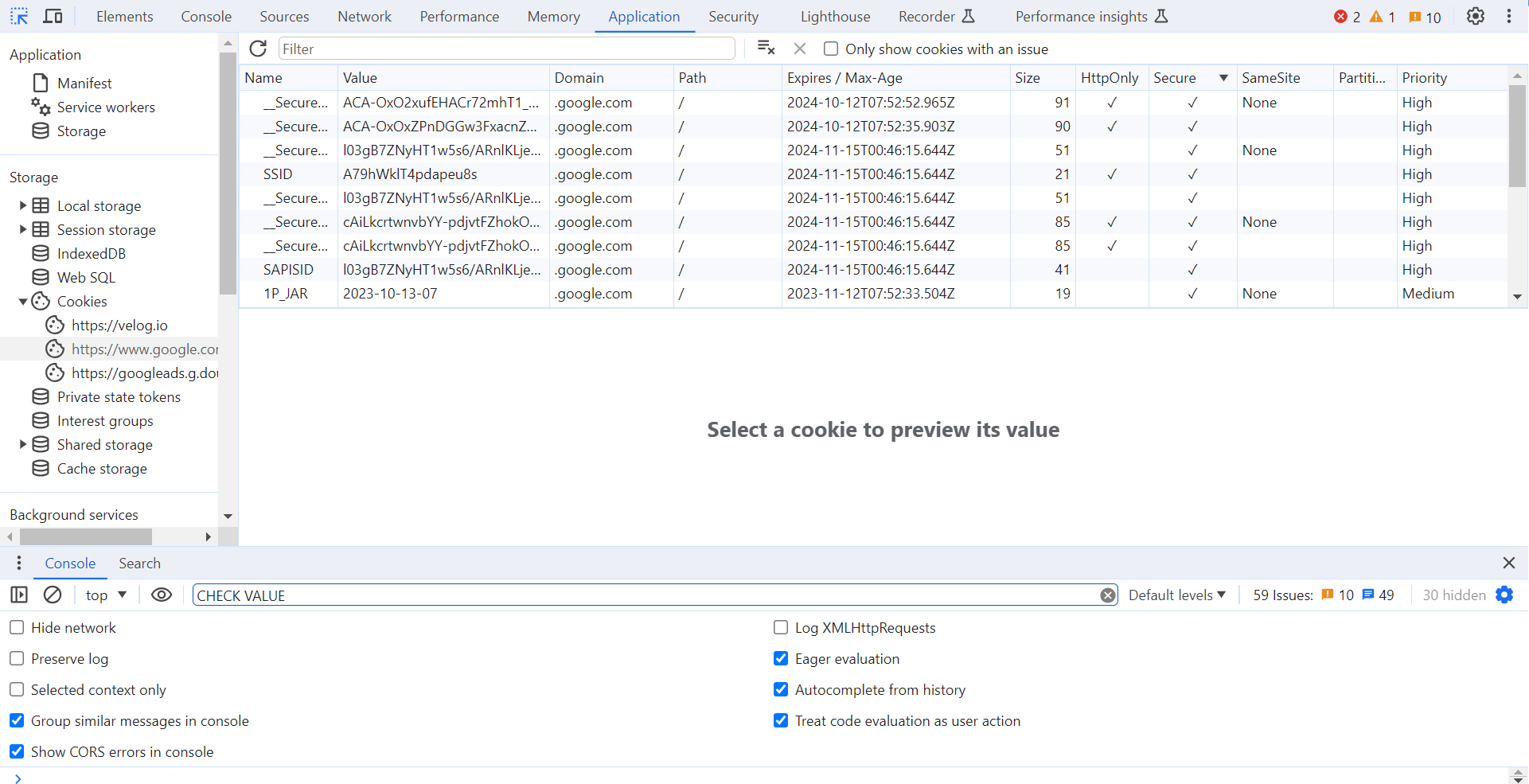Screen dimensions: 1529x784
Task: Collapse the Cookies tree node
Action: [x=23, y=301]
